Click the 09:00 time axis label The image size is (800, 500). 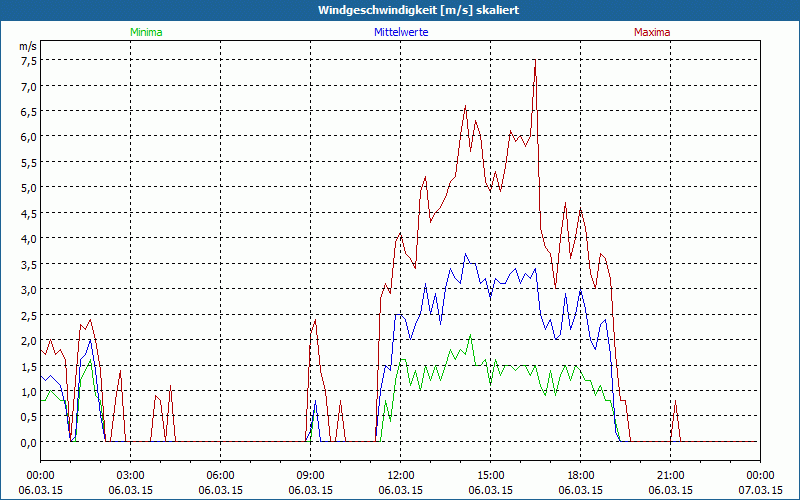(x=310, y=475)
